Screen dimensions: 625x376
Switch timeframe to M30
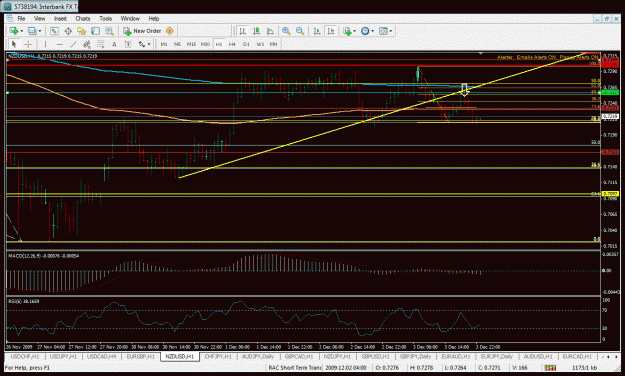[205, 44]
